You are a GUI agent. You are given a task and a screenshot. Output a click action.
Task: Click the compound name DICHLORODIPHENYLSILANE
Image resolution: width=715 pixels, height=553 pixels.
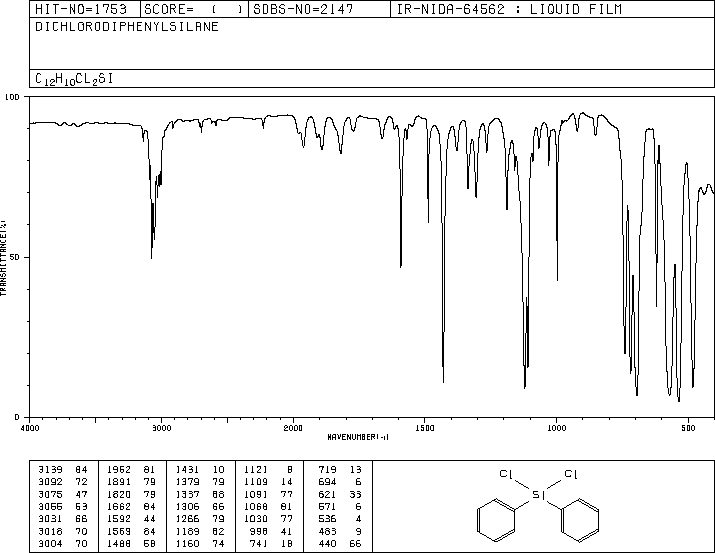(127, 27)
